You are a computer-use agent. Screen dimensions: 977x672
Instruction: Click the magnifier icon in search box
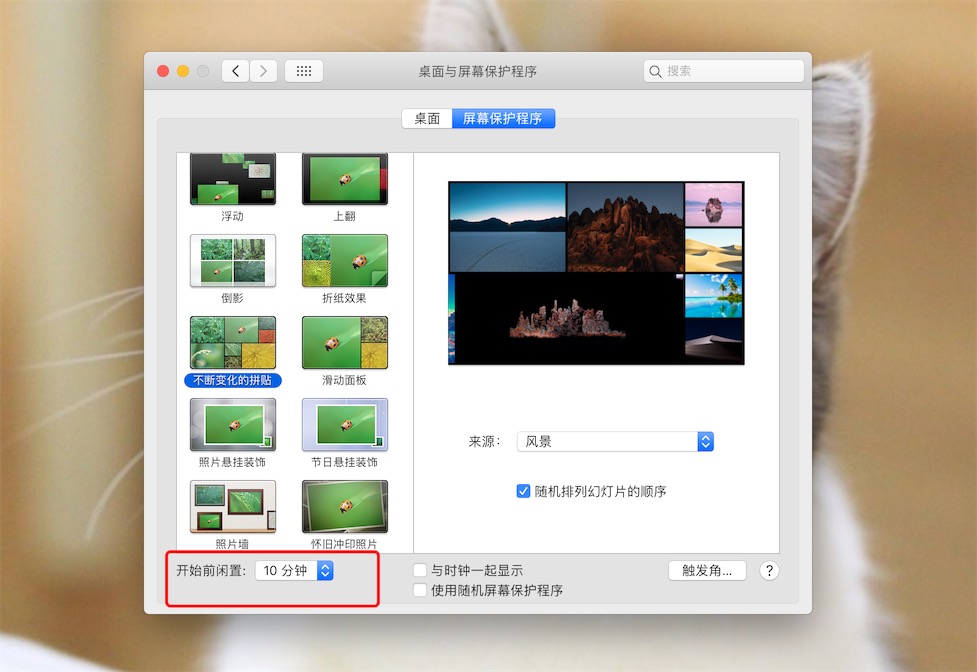tap(655, 72)
